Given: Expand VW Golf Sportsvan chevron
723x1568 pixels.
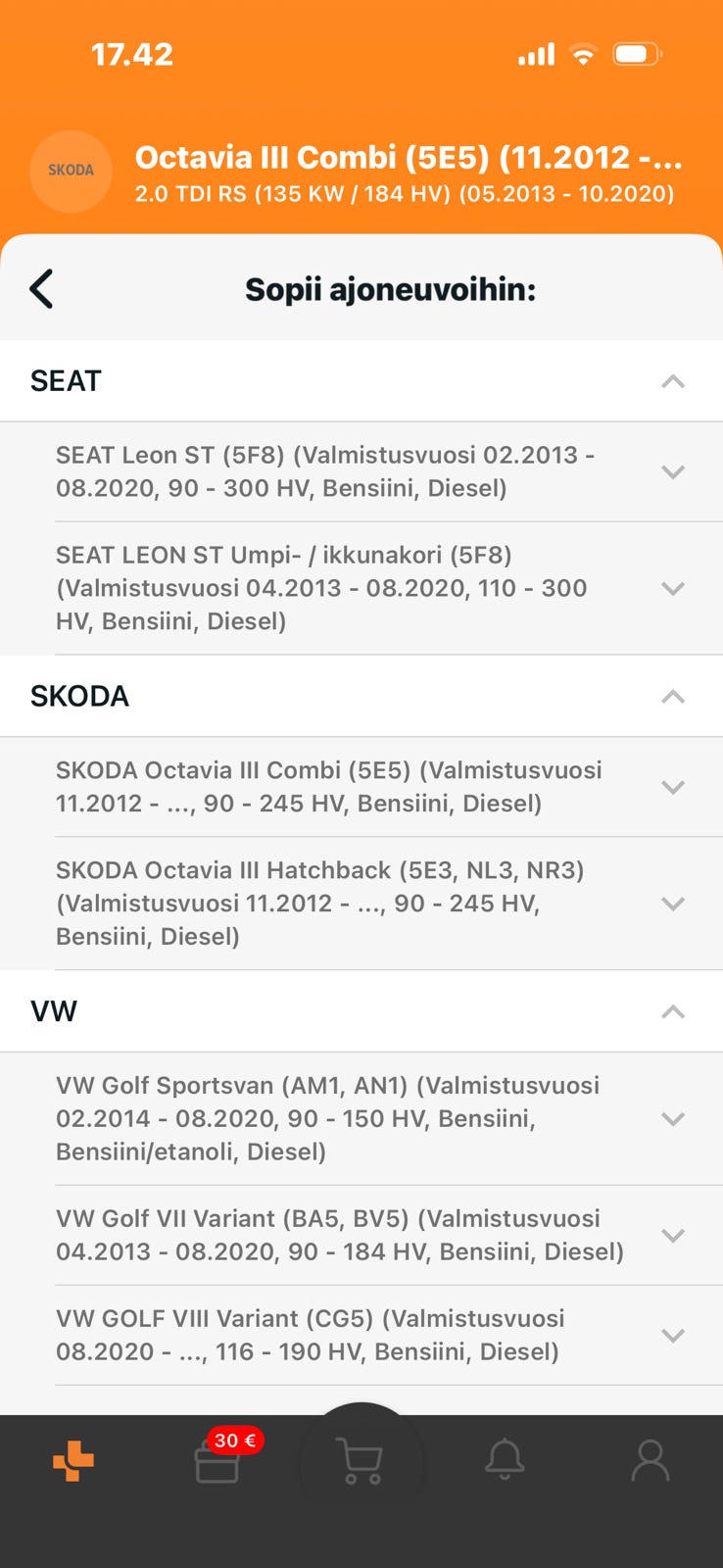Looking at the screenshot, I should pos(672,1118).
